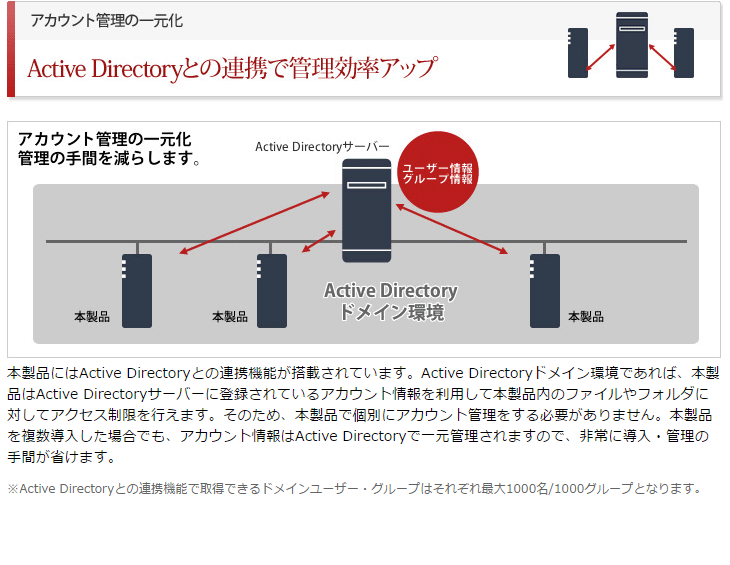Click the right 本製品 NAS device icon
Screen dimensions: 730x565
[x=545, y=290]
